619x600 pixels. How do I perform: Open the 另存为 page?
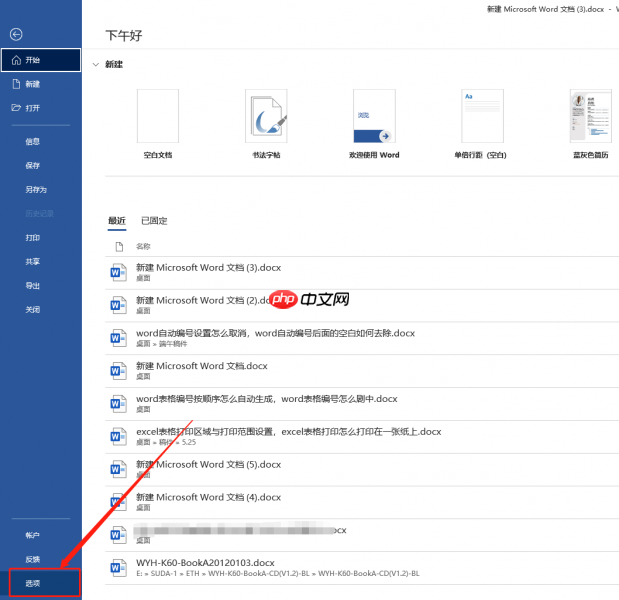pyautogui.click(x=36, y=189)
